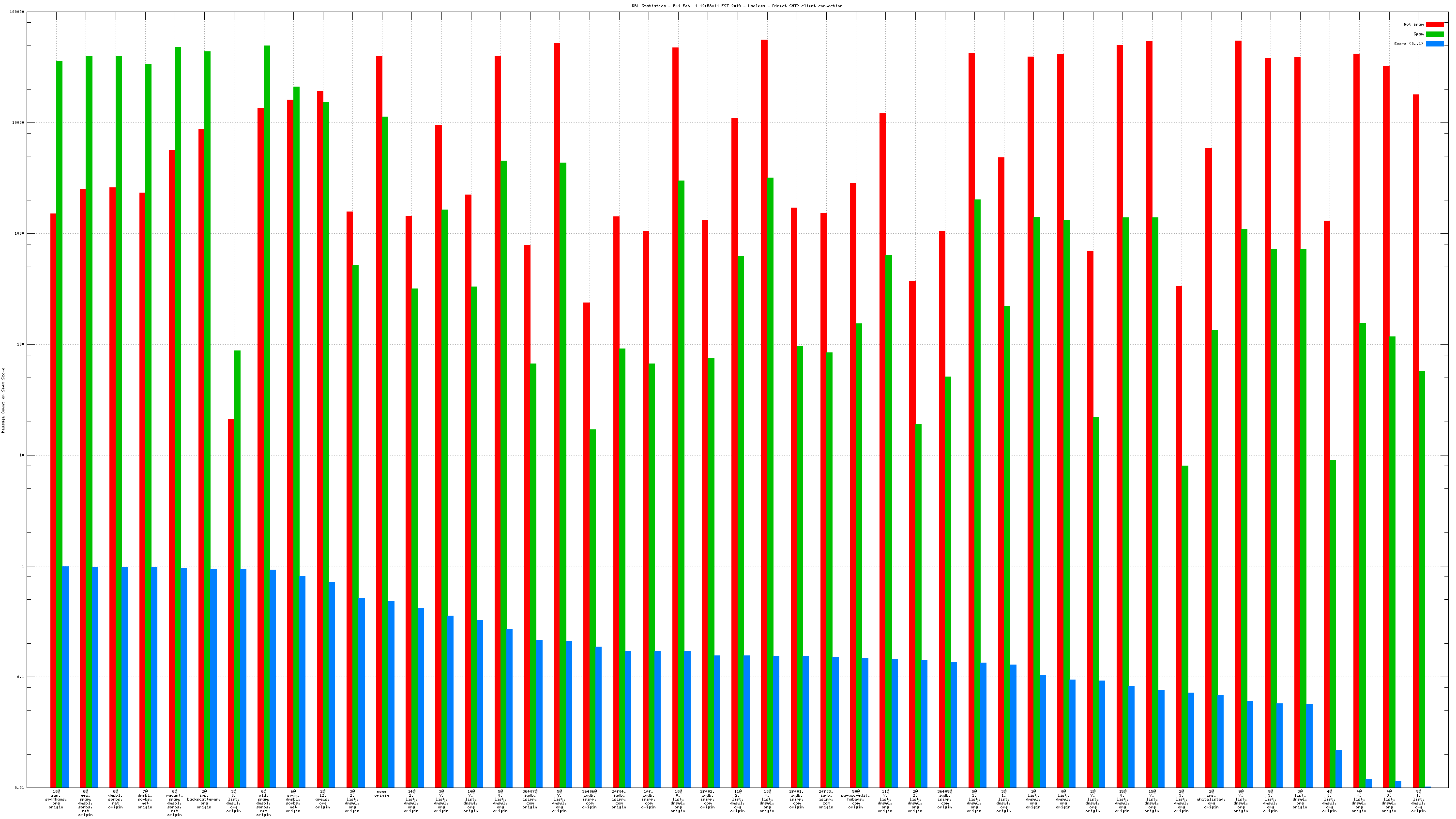The width and height of the screenshot is (1456, 819).
Task: Click the 'Message Count or Spam Score' axis title
Action: (x=3, y=400)
